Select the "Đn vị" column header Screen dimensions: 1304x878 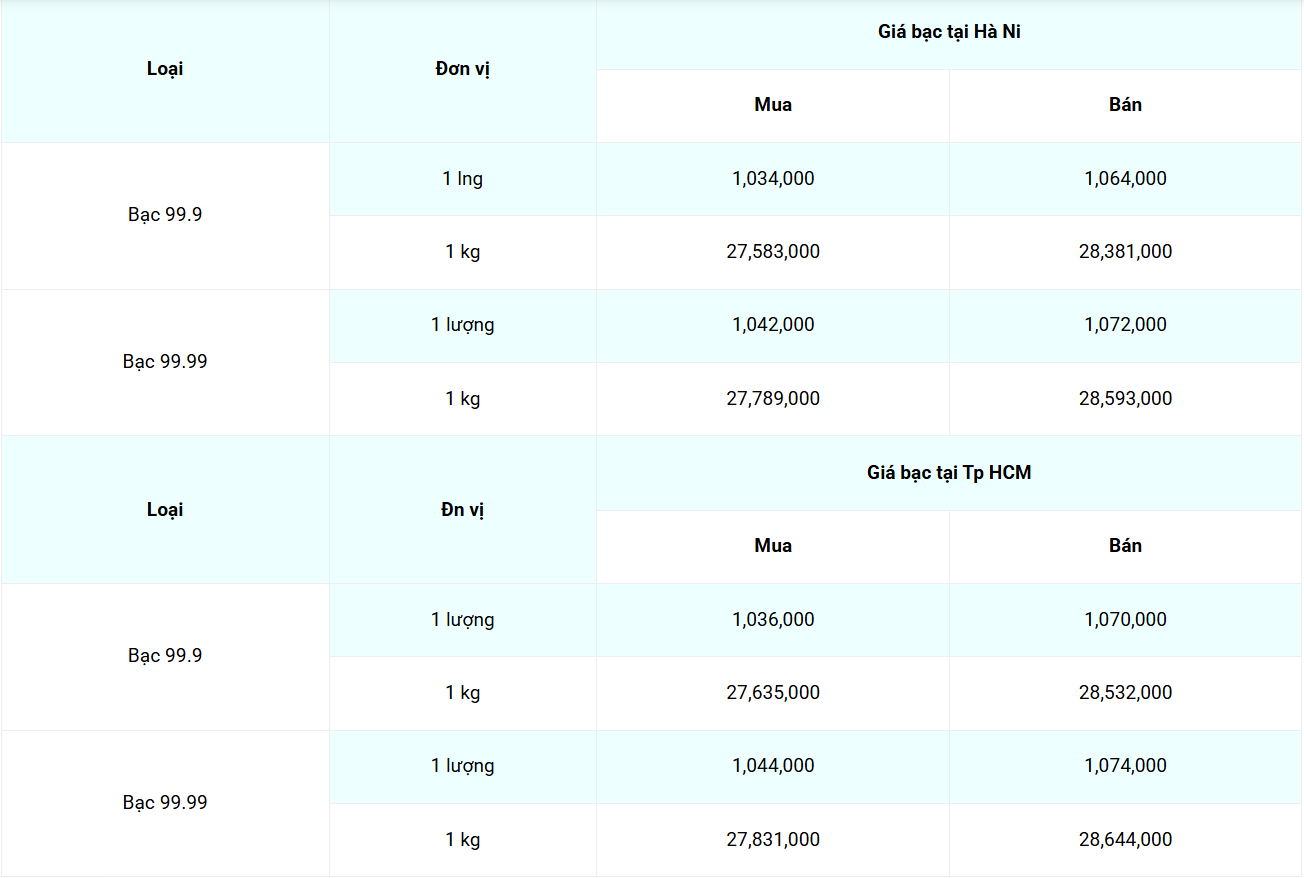[x=463, y=510]
